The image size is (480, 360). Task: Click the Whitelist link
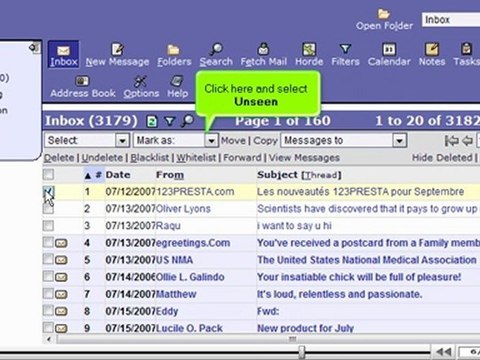pyautogui.click(x=196, y=158)
